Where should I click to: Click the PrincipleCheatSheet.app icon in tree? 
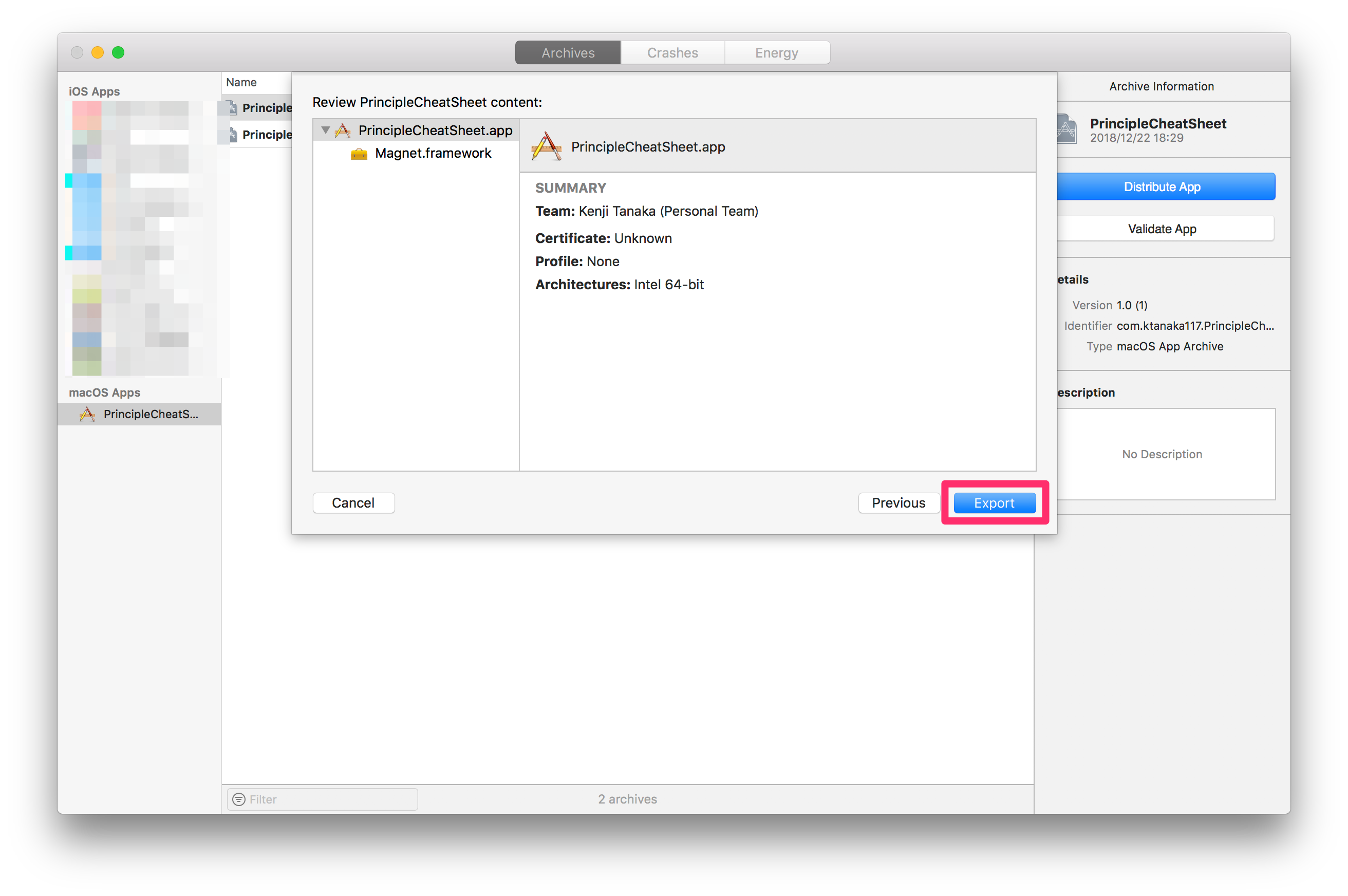tap(342, 130)
